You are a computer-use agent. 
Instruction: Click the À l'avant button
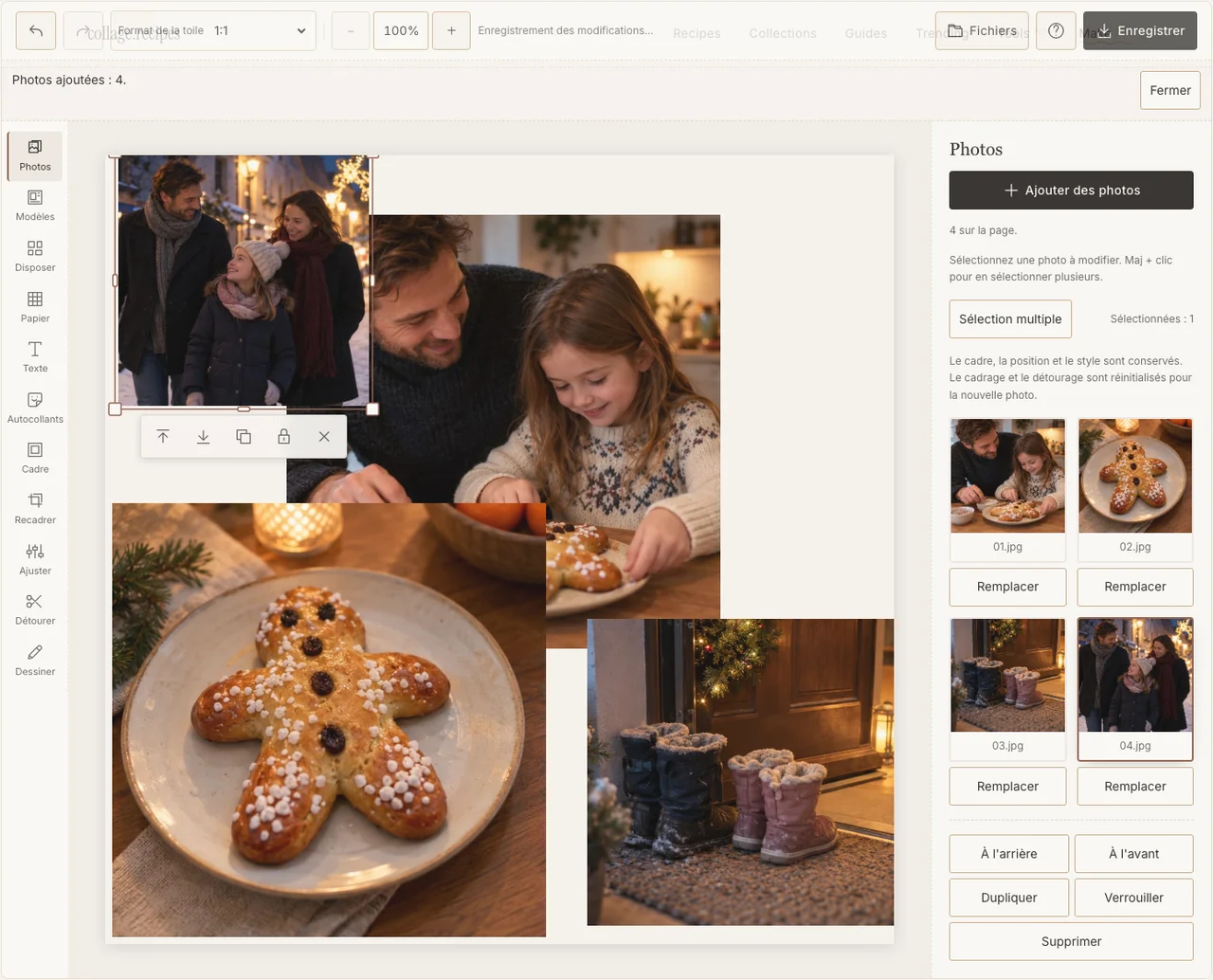[x=1134, y=854]
